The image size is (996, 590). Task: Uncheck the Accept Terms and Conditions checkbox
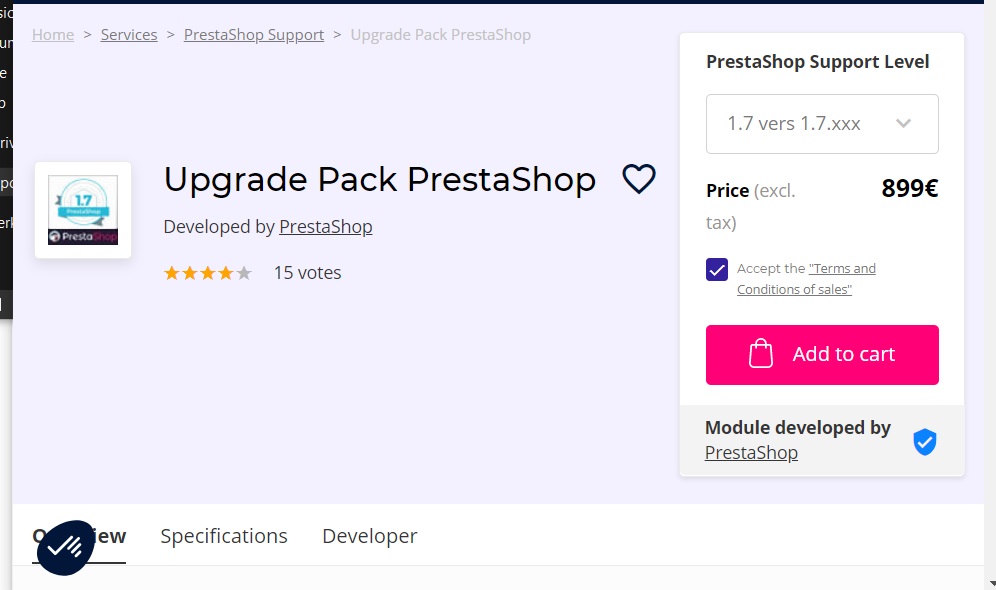(716, 269)
